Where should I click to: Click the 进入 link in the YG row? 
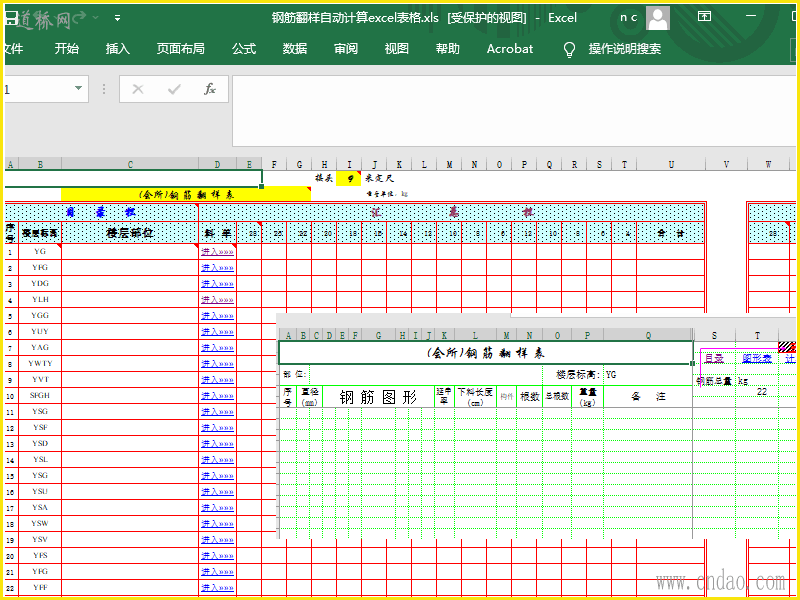pos(217,252)
